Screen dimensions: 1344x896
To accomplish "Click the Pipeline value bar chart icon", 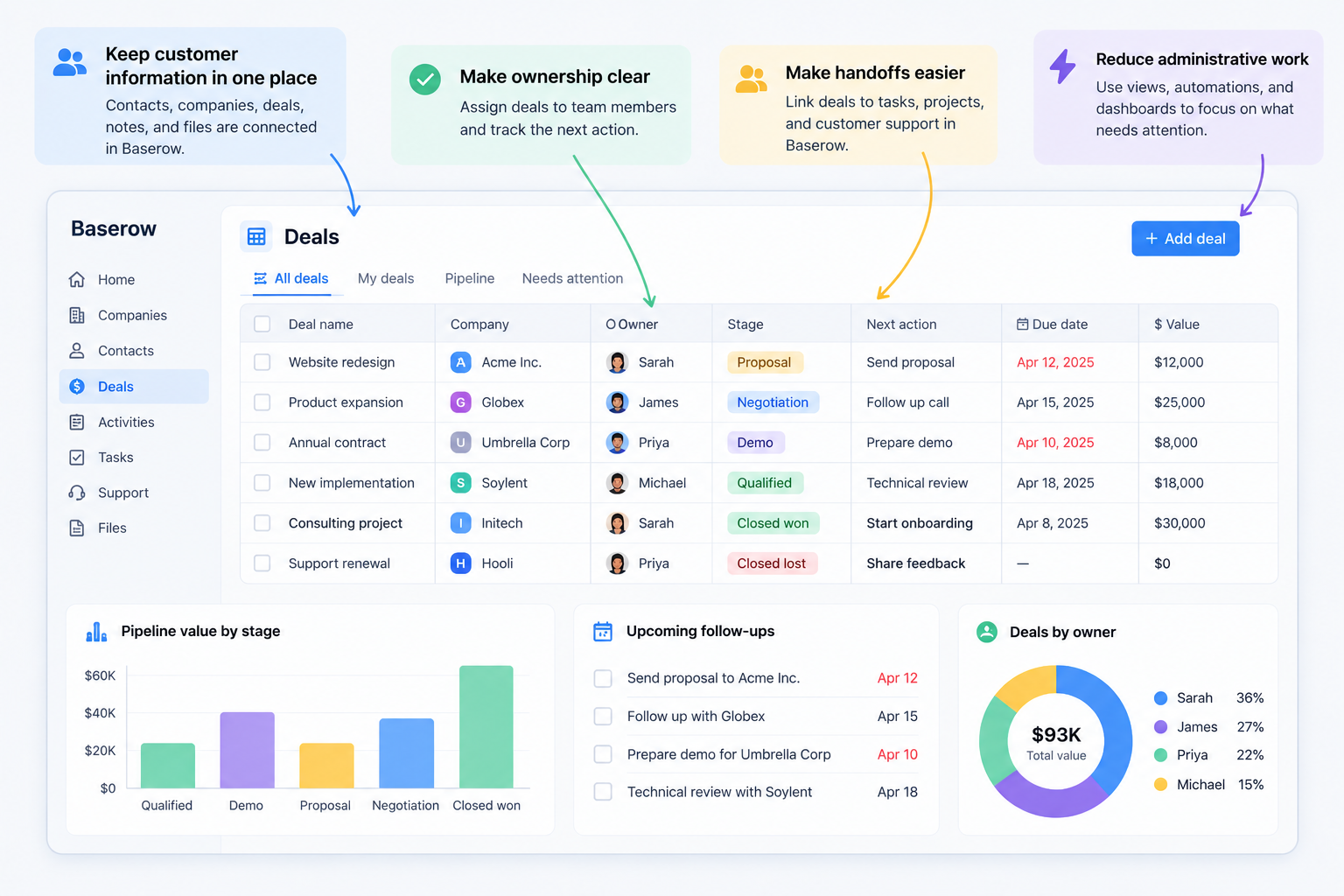I will point(96,632).
